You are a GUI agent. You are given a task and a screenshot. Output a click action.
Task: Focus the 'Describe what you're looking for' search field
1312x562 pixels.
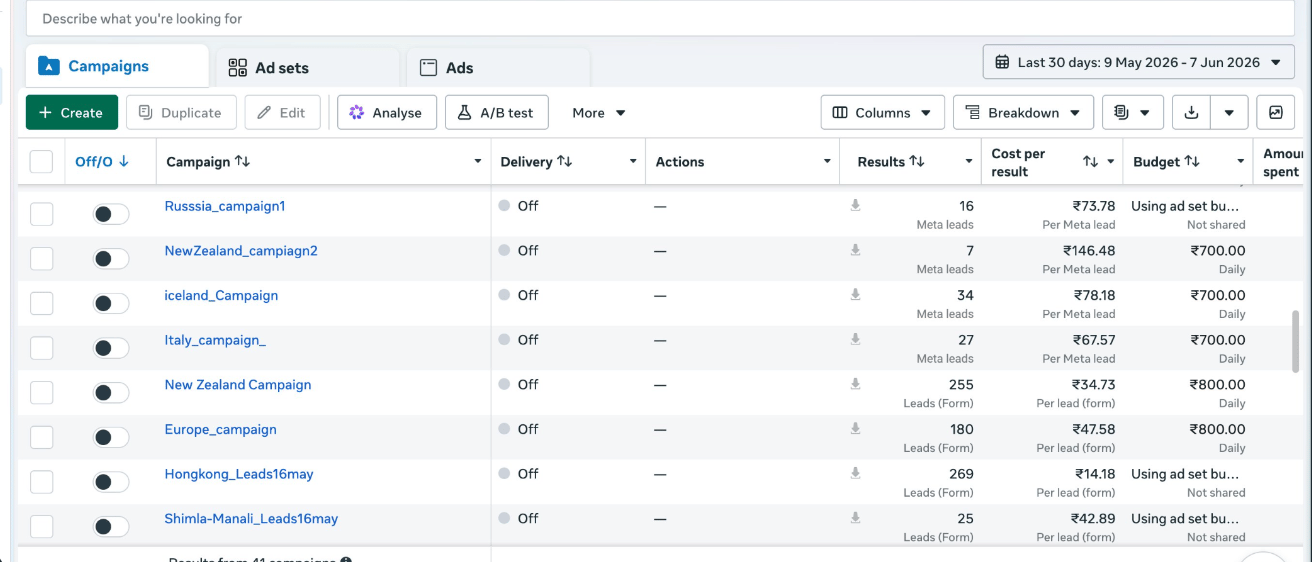[660, 18]
